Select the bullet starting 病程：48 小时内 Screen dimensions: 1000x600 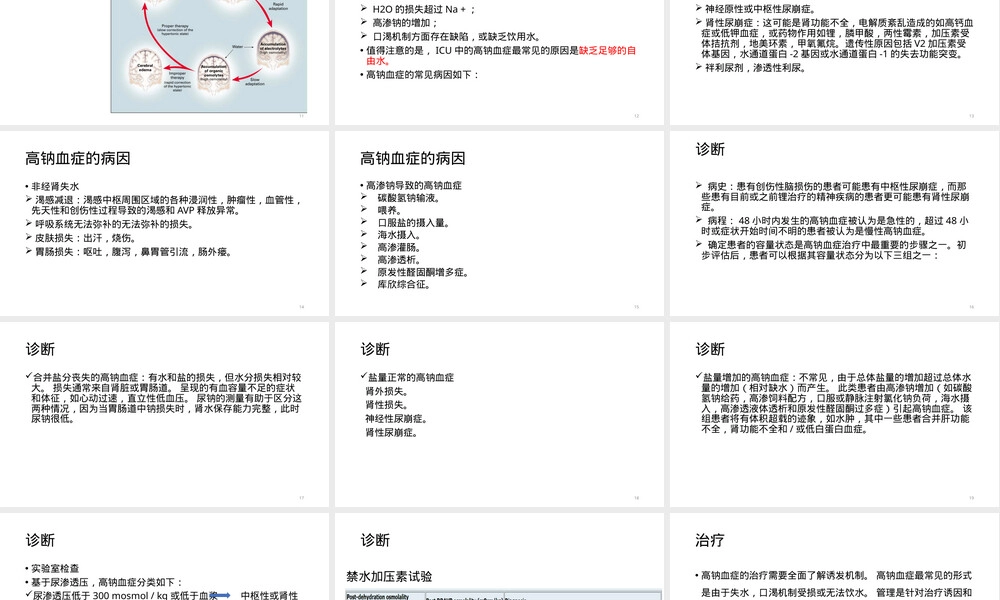835,226
